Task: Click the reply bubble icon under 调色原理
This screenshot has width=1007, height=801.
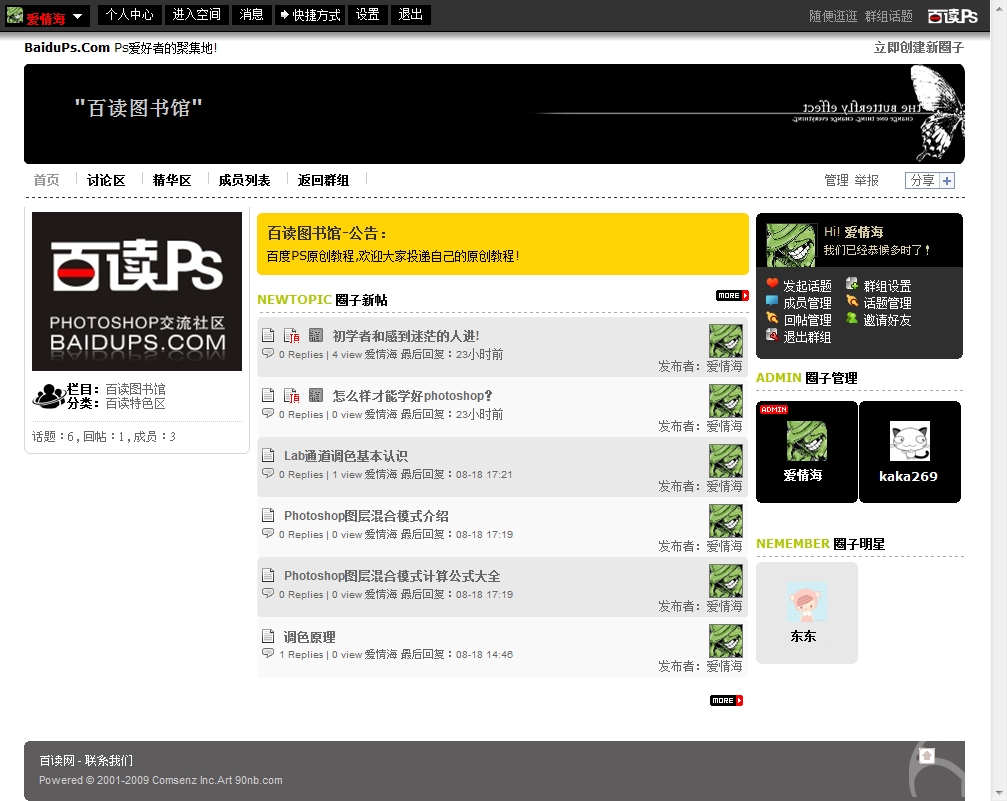Action: 268,653
